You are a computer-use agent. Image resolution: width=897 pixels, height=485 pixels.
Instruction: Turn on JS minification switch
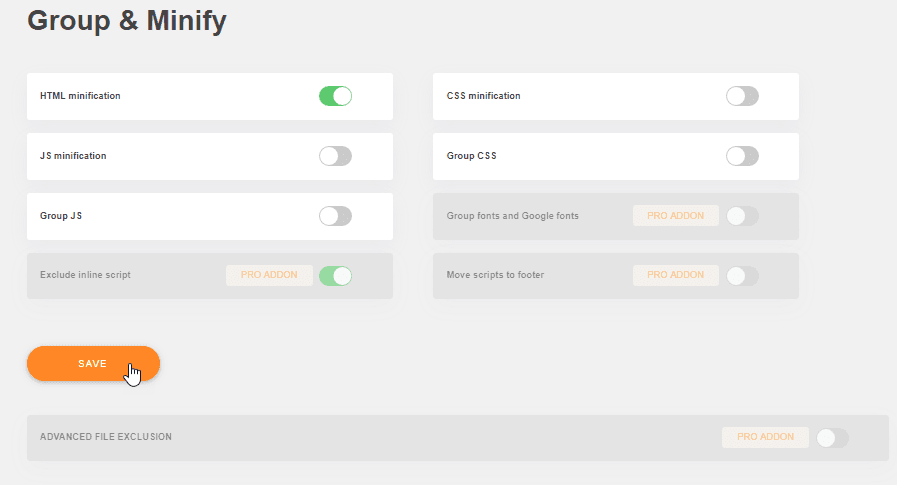[x=335, y=156]
